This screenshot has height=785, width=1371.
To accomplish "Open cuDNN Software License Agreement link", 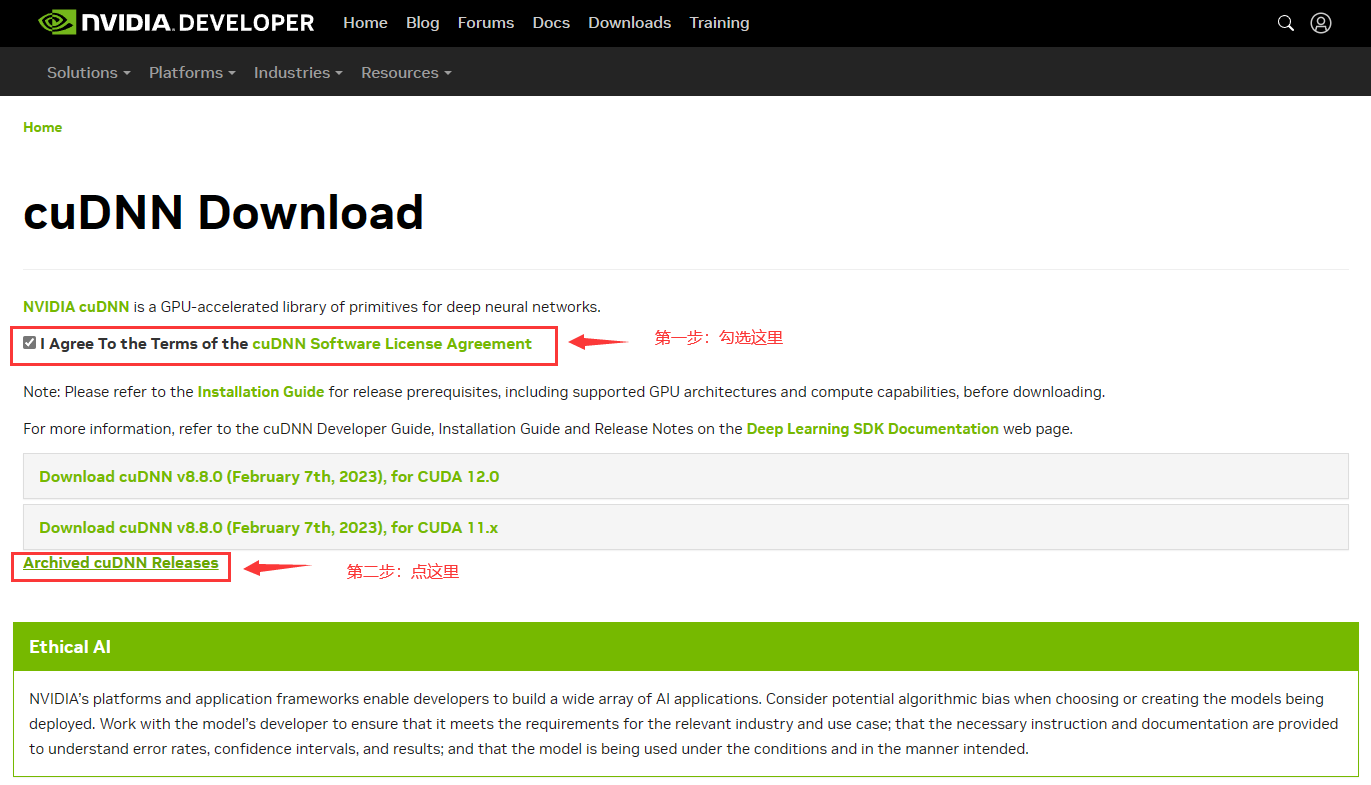I will [392, 343].
